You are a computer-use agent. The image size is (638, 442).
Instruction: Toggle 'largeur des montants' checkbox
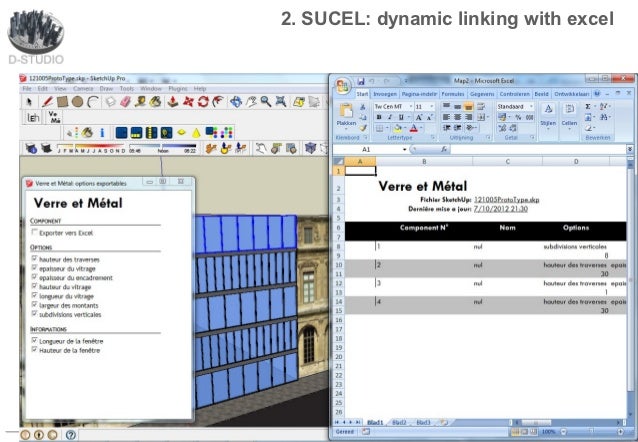point(35,305)
